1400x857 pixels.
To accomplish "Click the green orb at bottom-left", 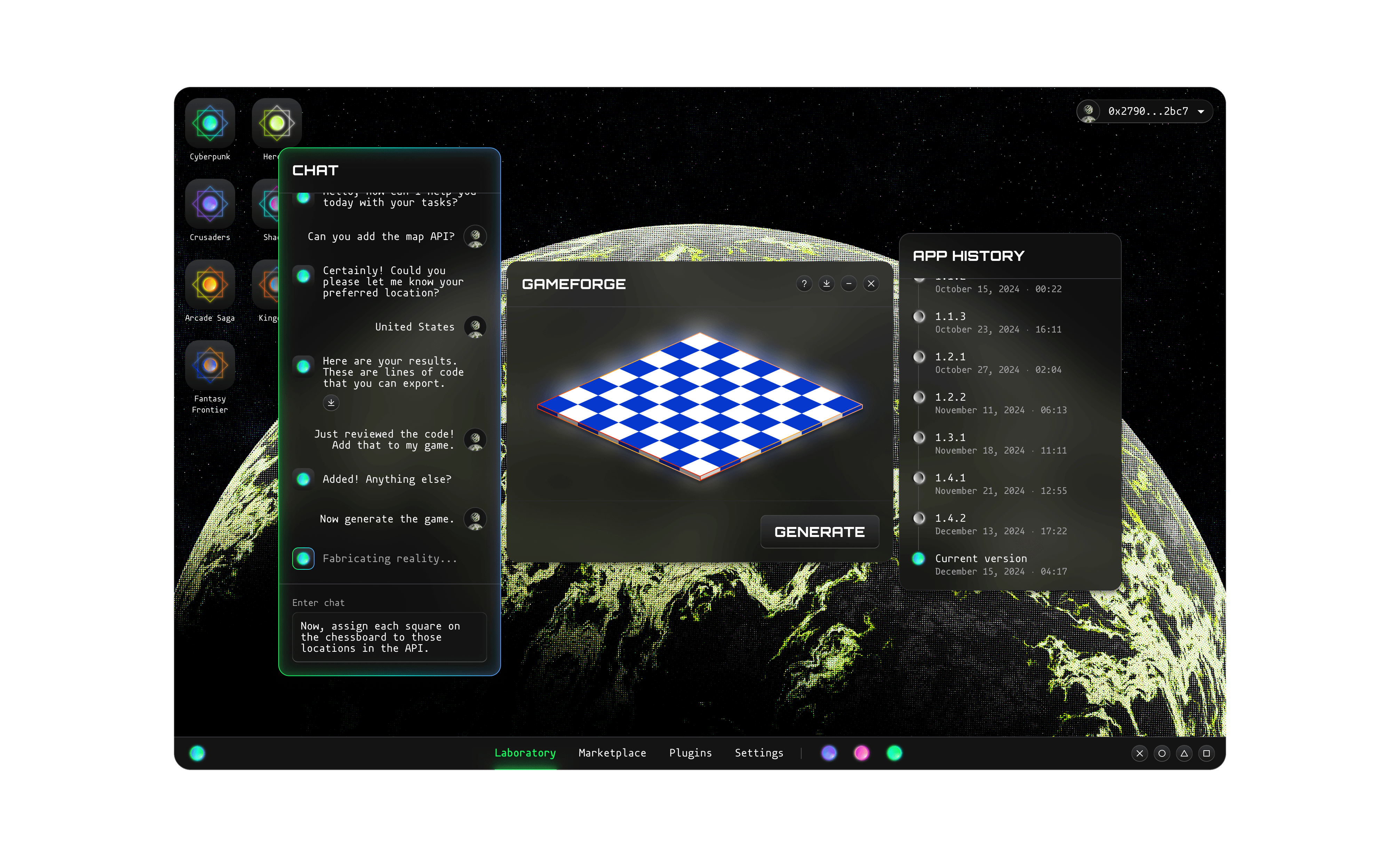I will point(197,754).
